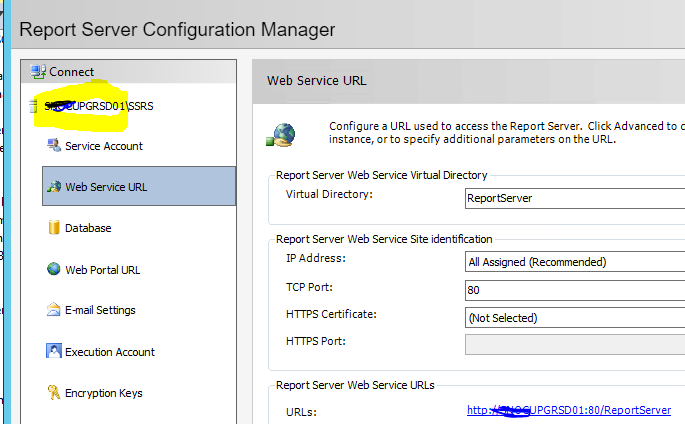Click the Service Account icon
The height and width of the screenshot is (424, 685).
54,146
